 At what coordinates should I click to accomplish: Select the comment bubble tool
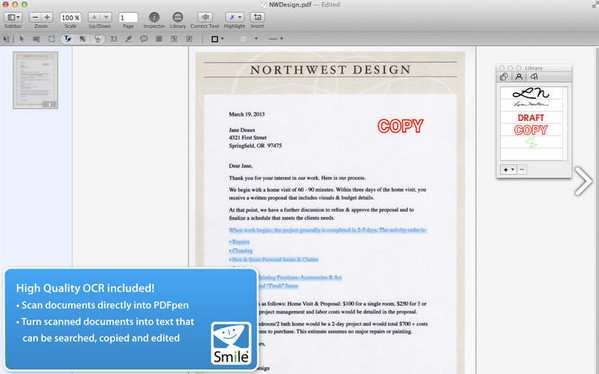pos(144,39)
